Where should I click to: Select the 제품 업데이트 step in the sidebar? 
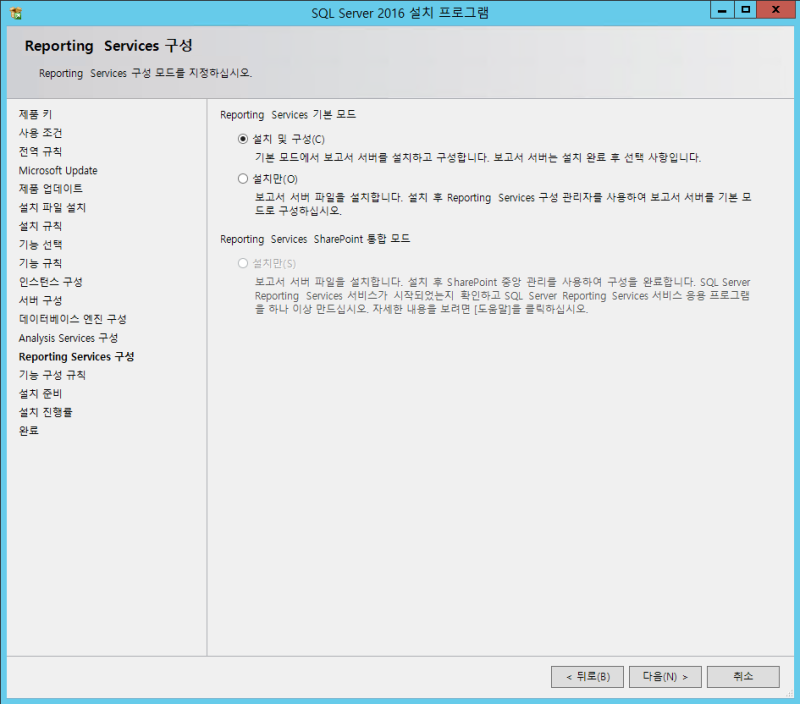click(51, 189)
